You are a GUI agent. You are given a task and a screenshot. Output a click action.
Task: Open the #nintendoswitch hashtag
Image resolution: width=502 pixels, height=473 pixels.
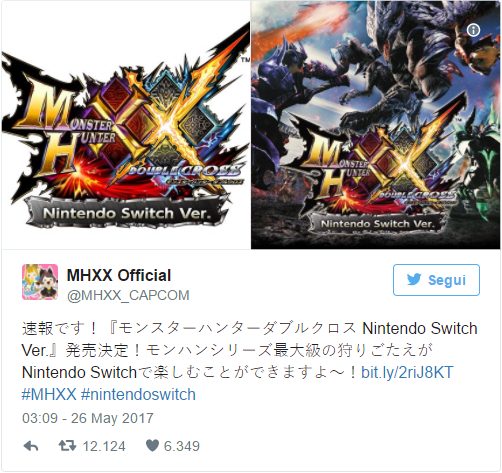[138, 394]
